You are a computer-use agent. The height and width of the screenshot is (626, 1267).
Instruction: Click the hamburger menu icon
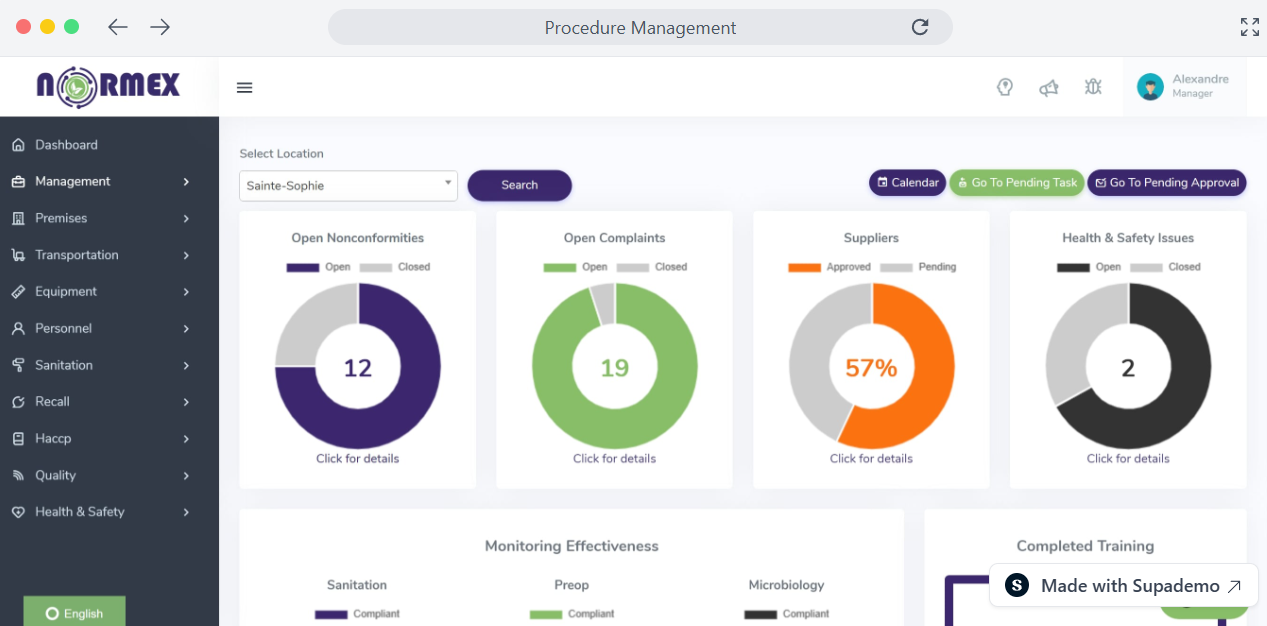coord(244,88)
